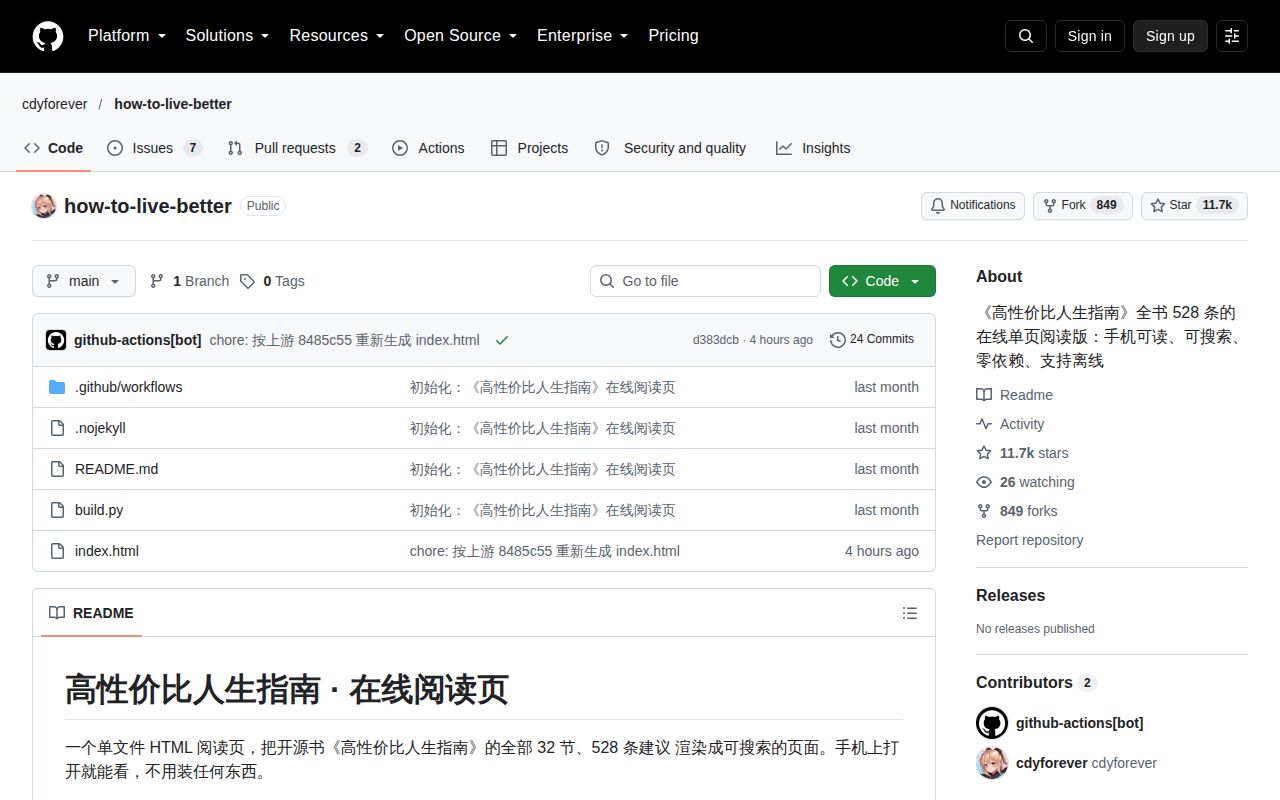Open the appearance settings icon button

pyautogui.click(x=1232, y=36)
